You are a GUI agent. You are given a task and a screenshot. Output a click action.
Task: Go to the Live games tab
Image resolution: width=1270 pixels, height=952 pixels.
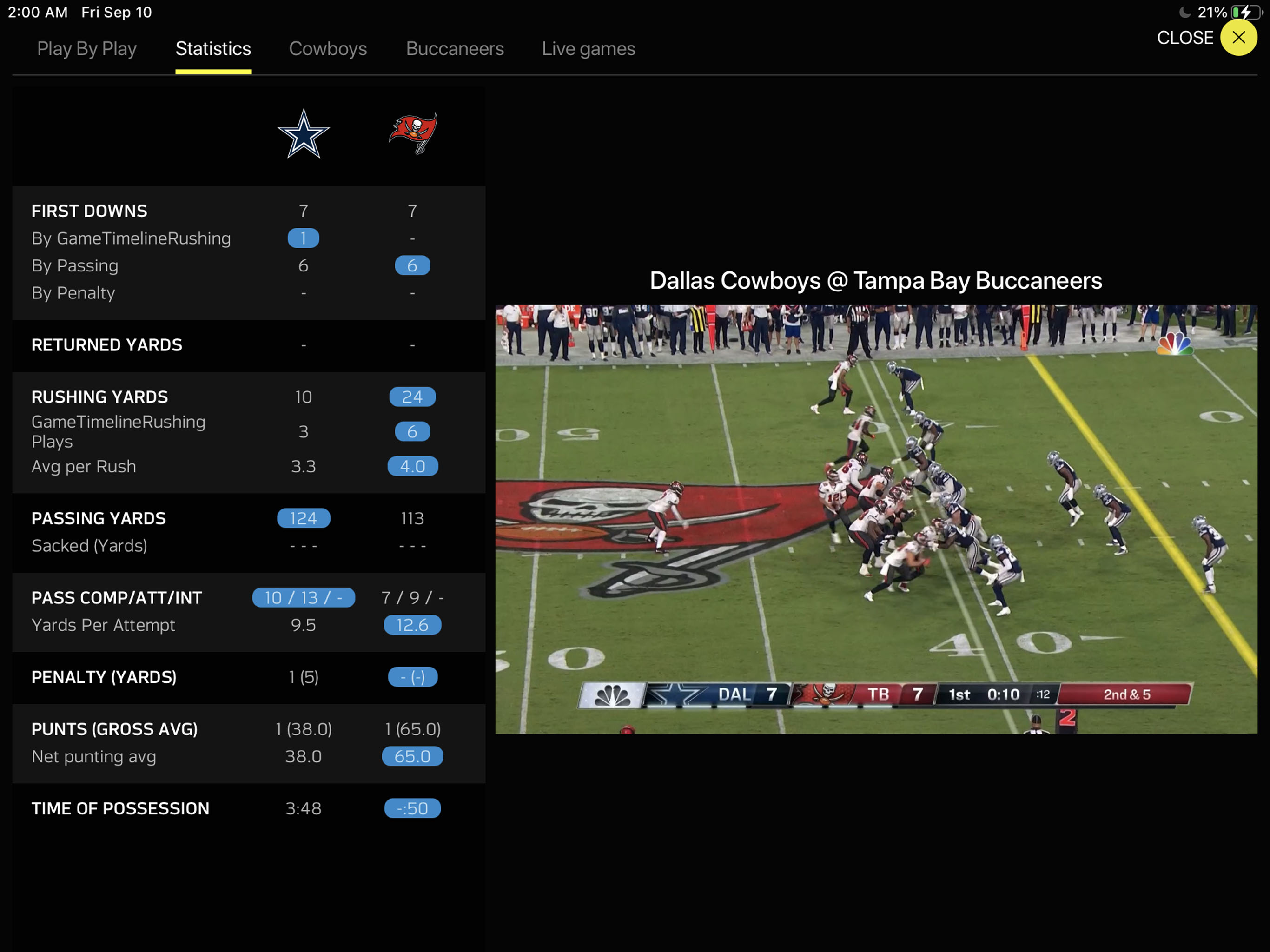pos(589,49)
